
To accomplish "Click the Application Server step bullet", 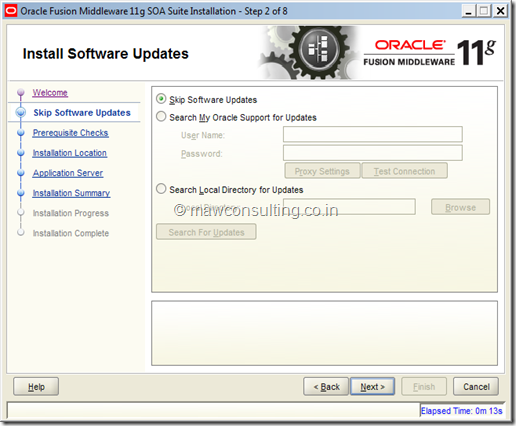I will click(21, 173).
